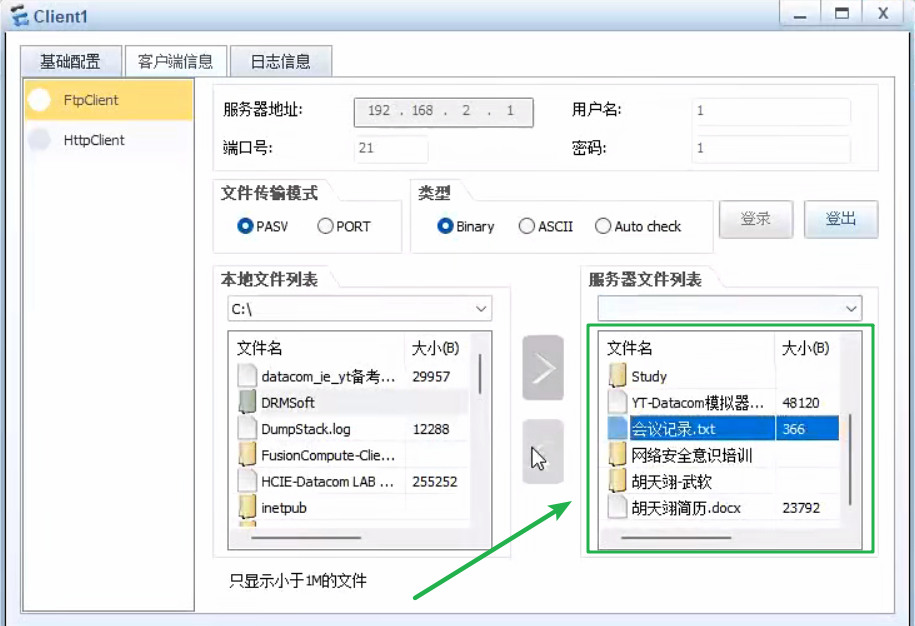Click the inetpub folder icon
The width and height of the screenshot is (915, 626).
tap(247, 507)
